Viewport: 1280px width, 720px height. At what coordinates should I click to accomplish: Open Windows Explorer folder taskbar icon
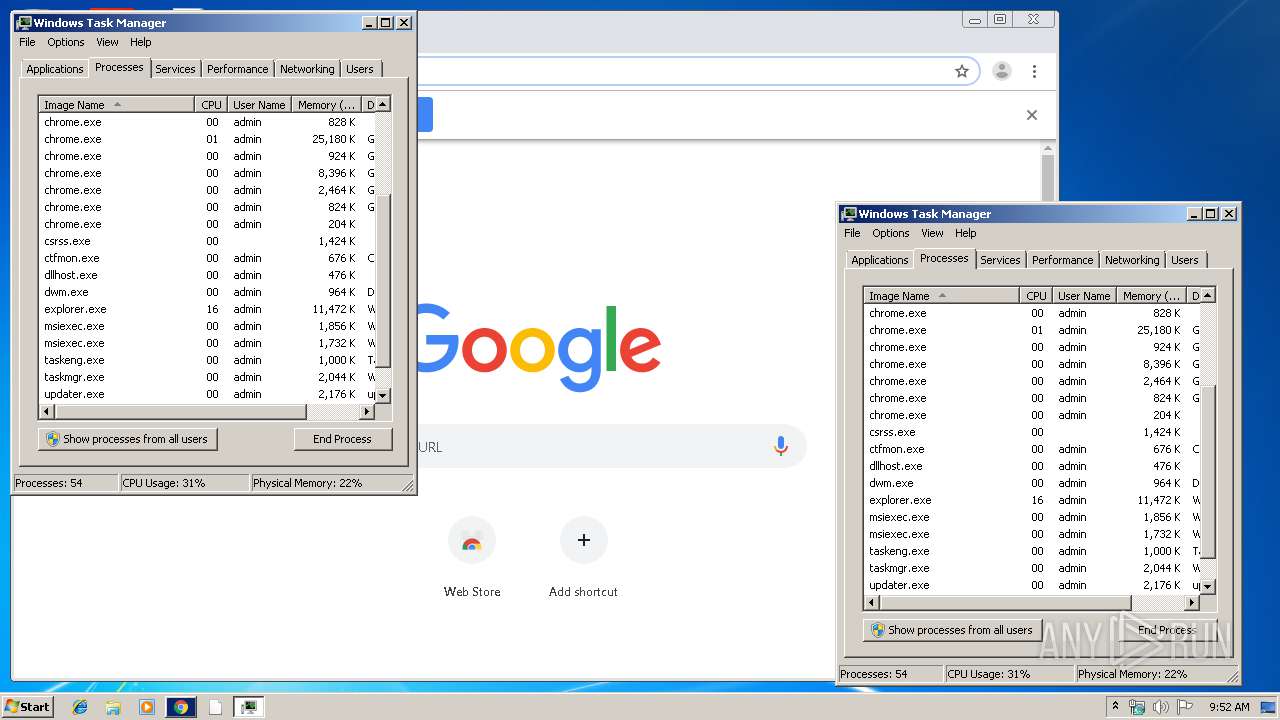tap(113, 707)
